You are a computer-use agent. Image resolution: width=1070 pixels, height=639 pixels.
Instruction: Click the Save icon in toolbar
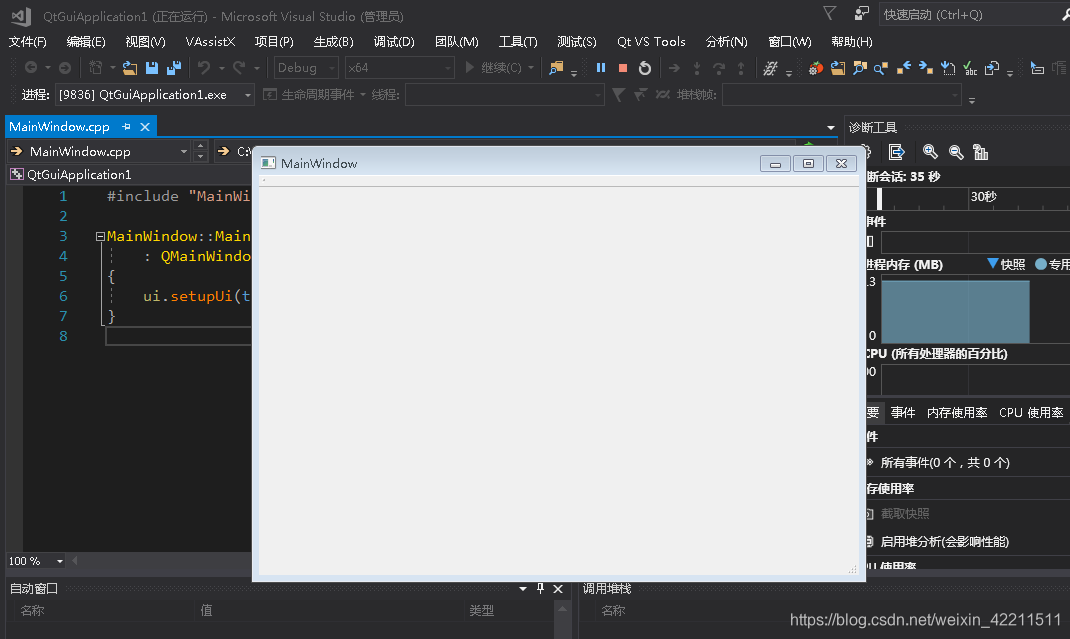pos(151,68)
